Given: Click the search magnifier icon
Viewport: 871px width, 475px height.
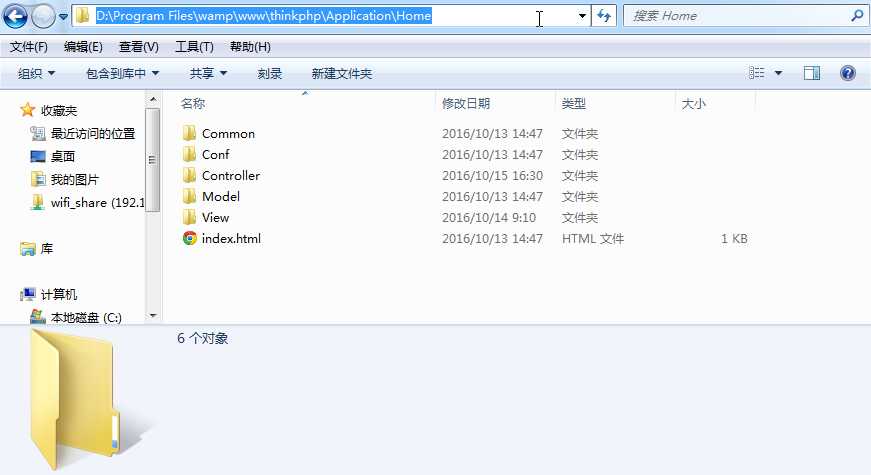Looking at the screenshot, I should tap(857, 16).
